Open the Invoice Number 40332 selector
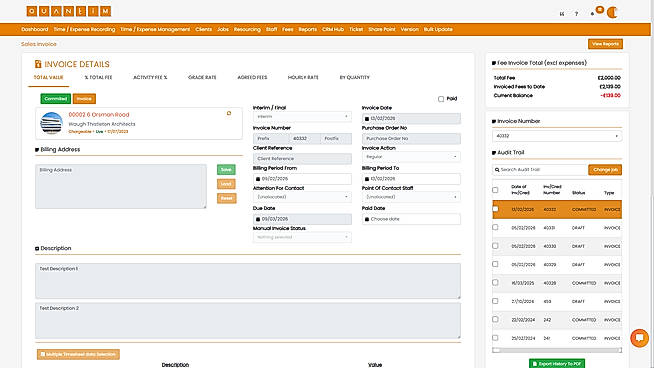This screenshot has width=654, height=368. tap(557, 136)
